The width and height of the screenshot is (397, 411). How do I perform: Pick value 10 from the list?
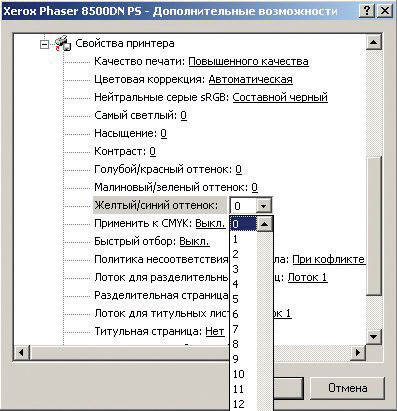(x=244, y=374)
